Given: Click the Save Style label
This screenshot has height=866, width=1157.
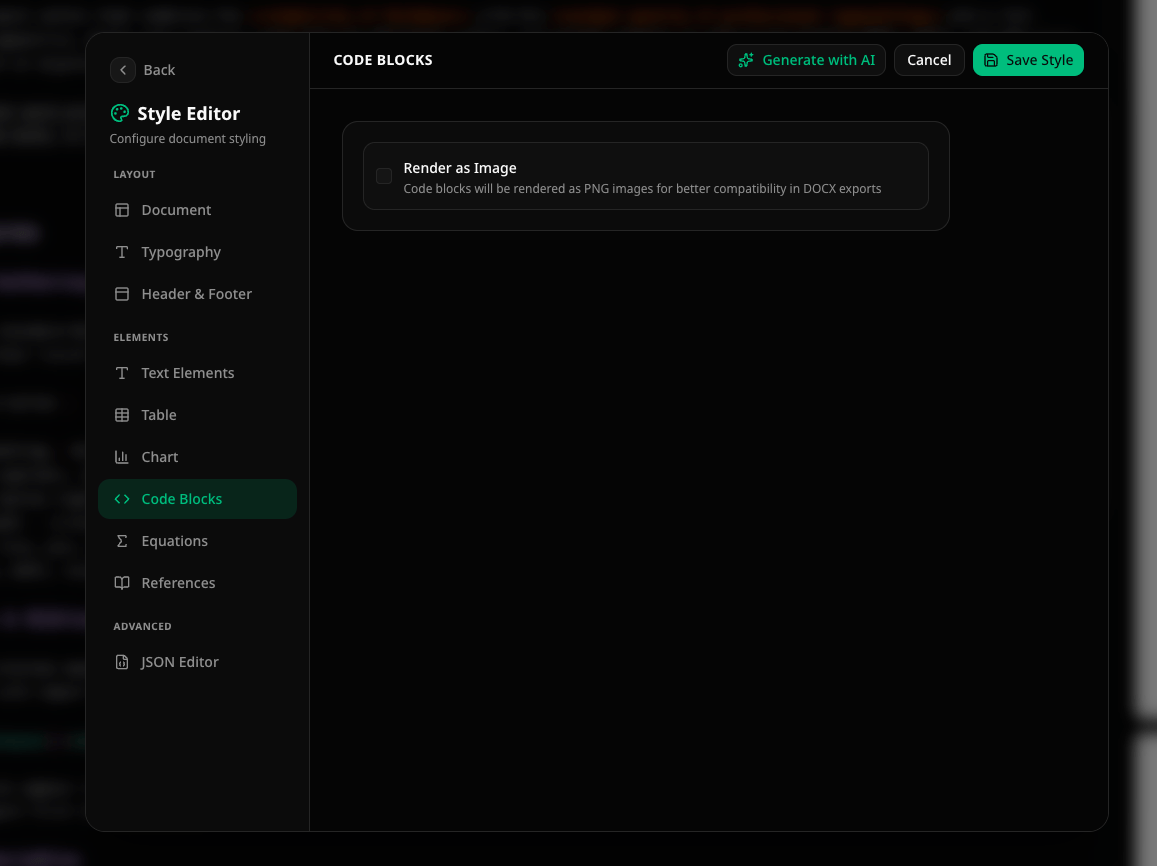Looking at the screenshot, I should pos(1039,60).
